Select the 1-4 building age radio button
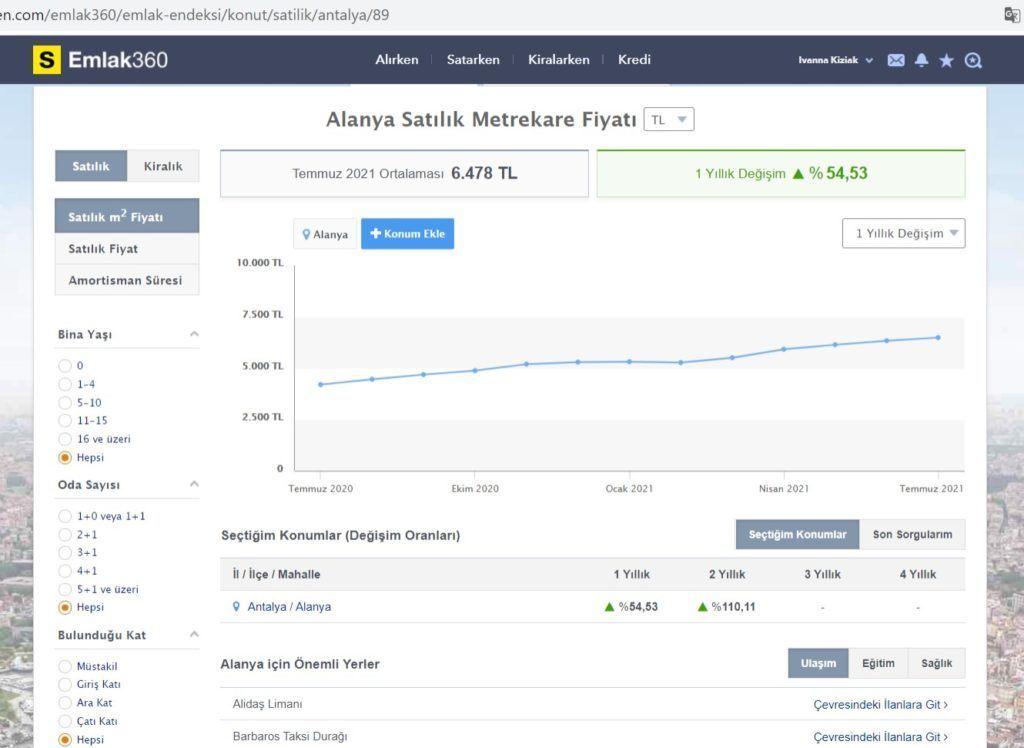Image resolution: width=1024 pixels, height=748 pixels. point(65,384)
